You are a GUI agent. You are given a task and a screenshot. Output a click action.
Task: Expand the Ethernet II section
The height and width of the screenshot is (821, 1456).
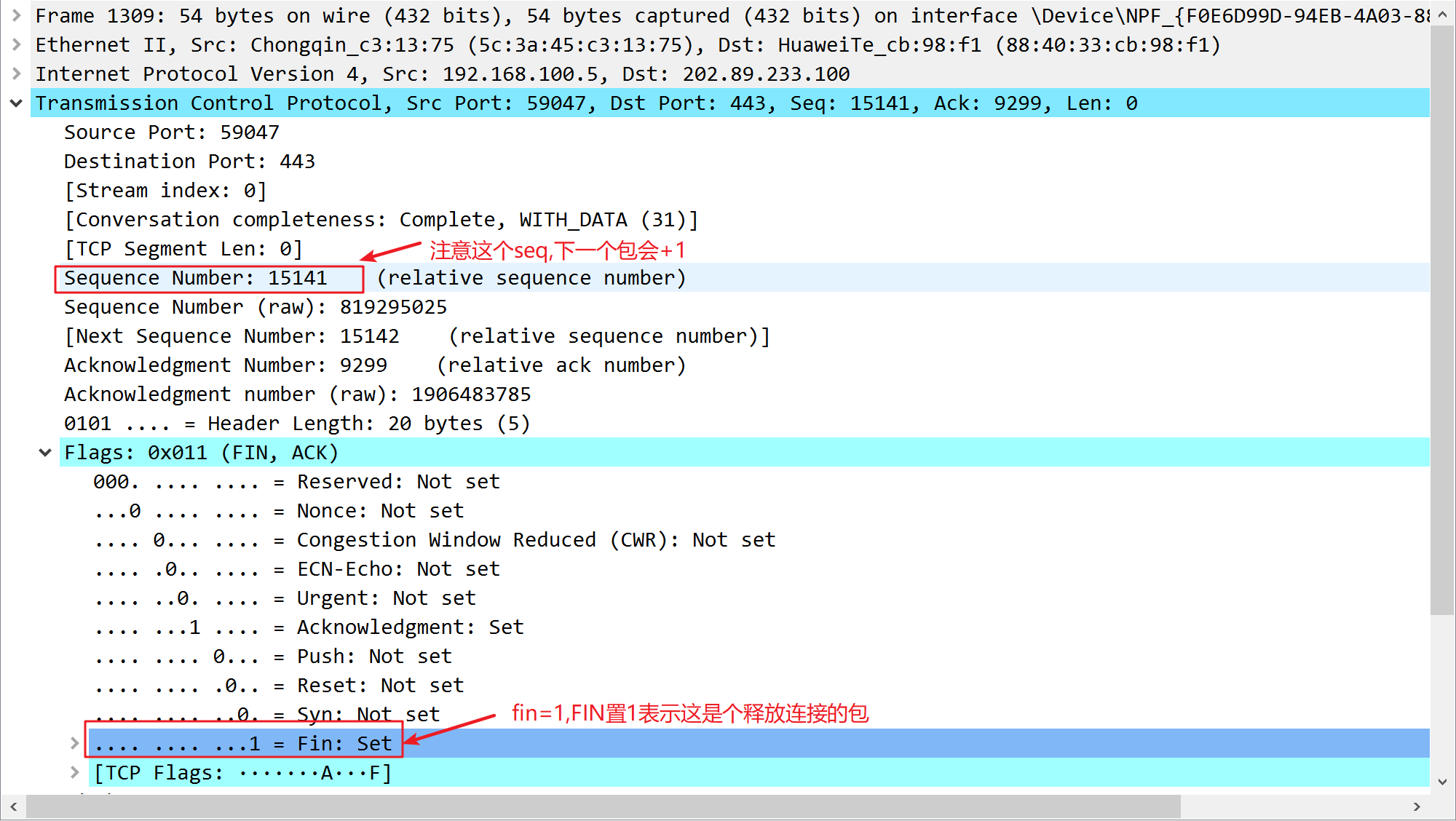pyautogui.click(x=16, y=44)
